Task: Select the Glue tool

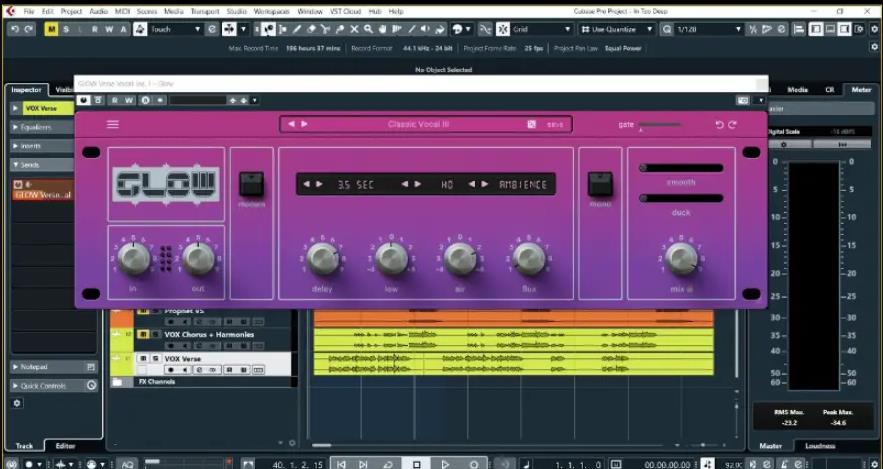Action: [340, 29]
